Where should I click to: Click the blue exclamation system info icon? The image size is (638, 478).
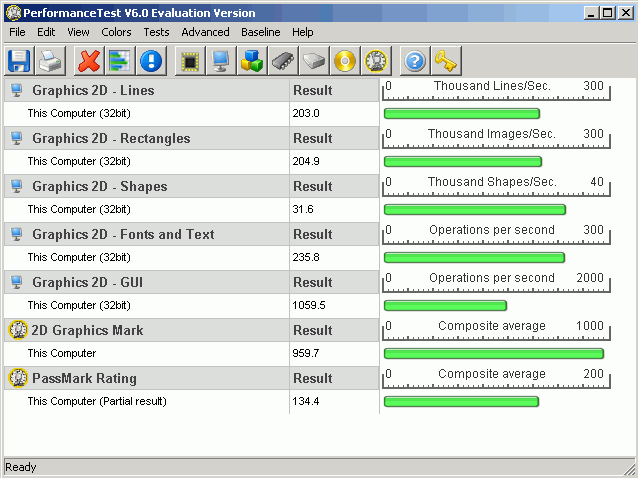pos(151,61)
